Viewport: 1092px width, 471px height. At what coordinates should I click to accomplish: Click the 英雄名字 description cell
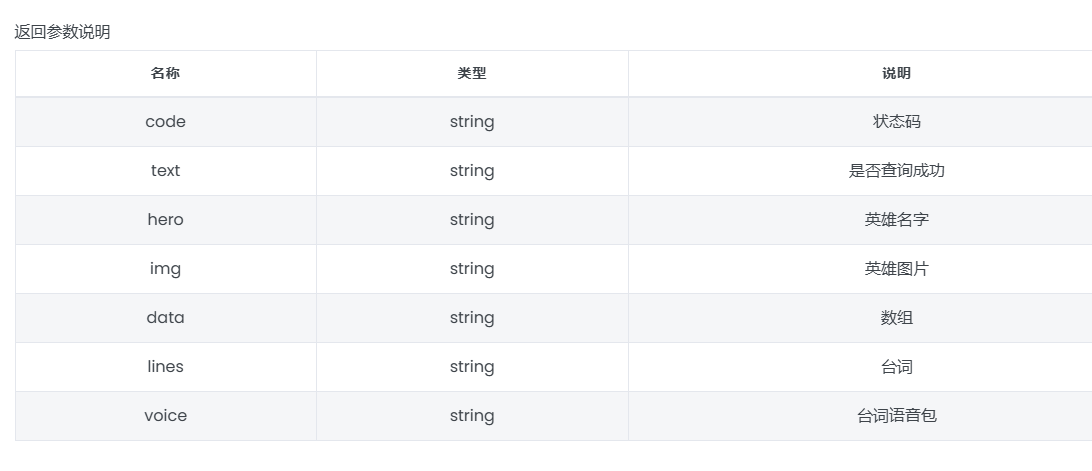pyautogui.click(x=860, y=219)
